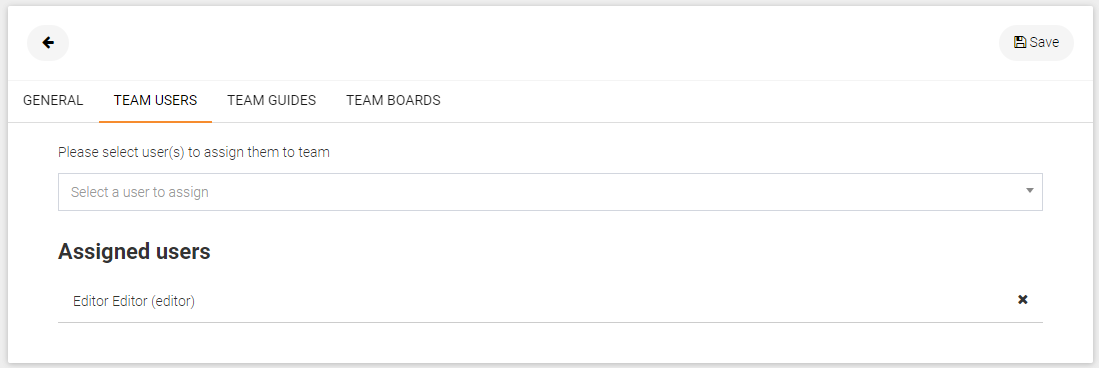Click the Assigned users heading

pos(134,252)
